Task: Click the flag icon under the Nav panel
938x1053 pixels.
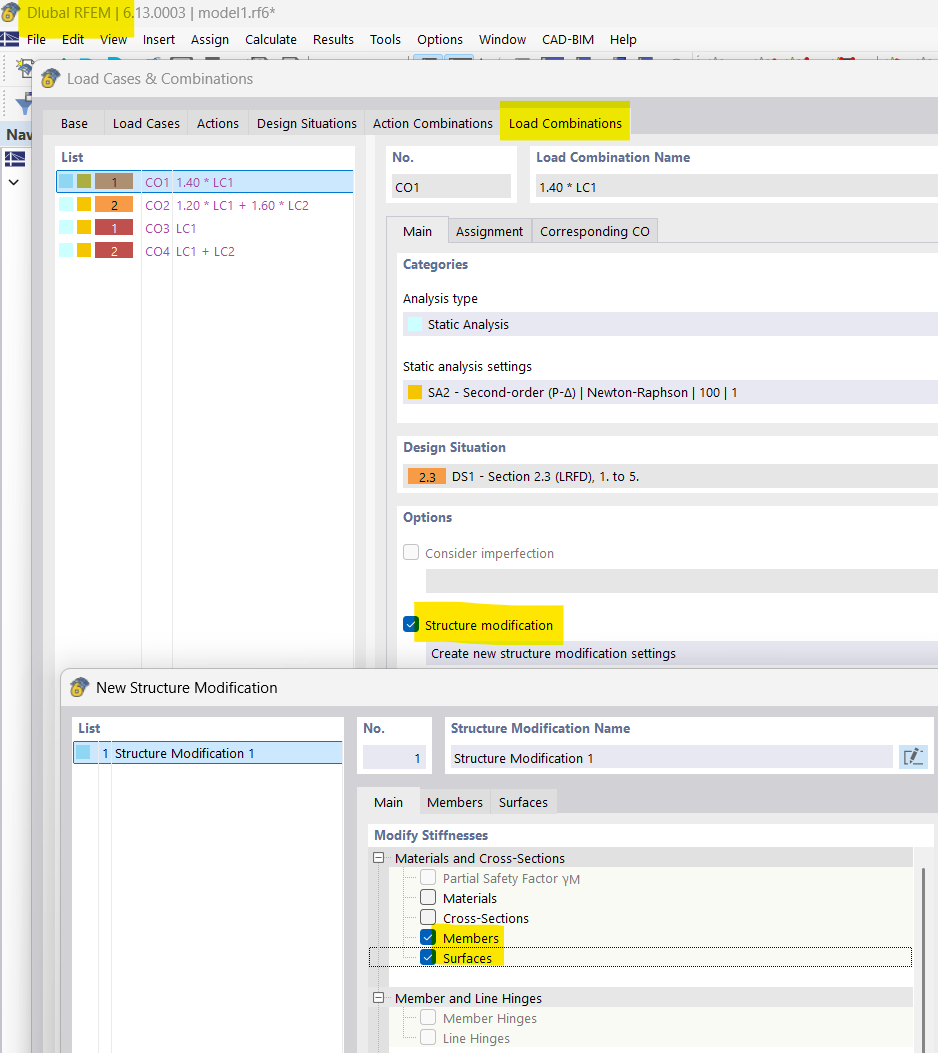Action: [x=15, y=158]
